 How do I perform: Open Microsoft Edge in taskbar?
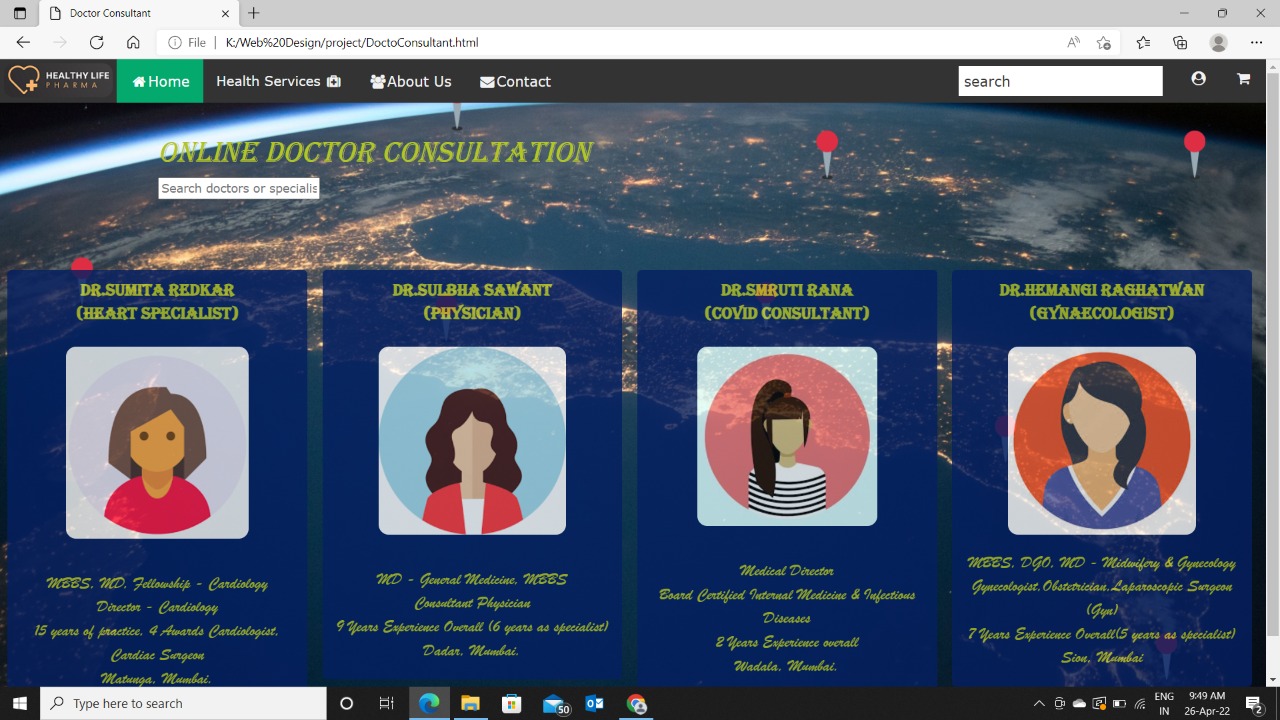tap(429, 704)
